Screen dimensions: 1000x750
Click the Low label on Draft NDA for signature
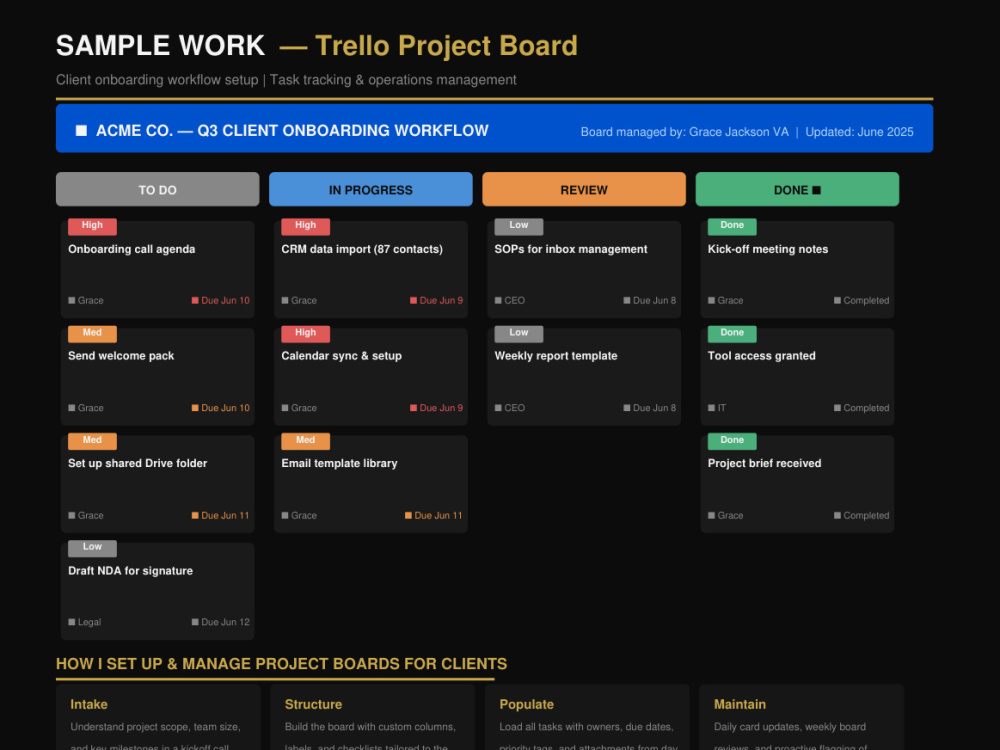click(x=92, y=547)
